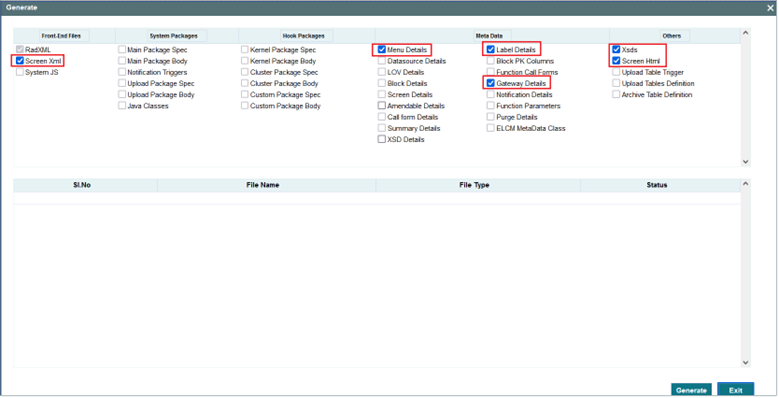This screenshot has width=779, height=398.
Task: Enable Function Parameters checkbox
Action: (490, 106)
